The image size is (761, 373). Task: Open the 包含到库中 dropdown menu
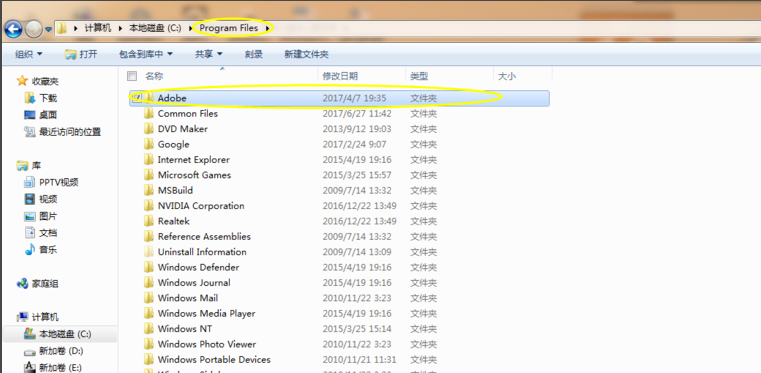[146, 54]
